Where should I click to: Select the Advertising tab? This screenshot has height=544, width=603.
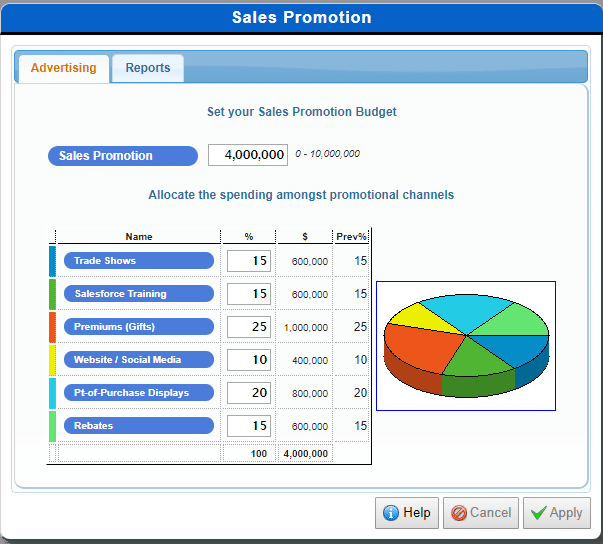tap(64, 68)
